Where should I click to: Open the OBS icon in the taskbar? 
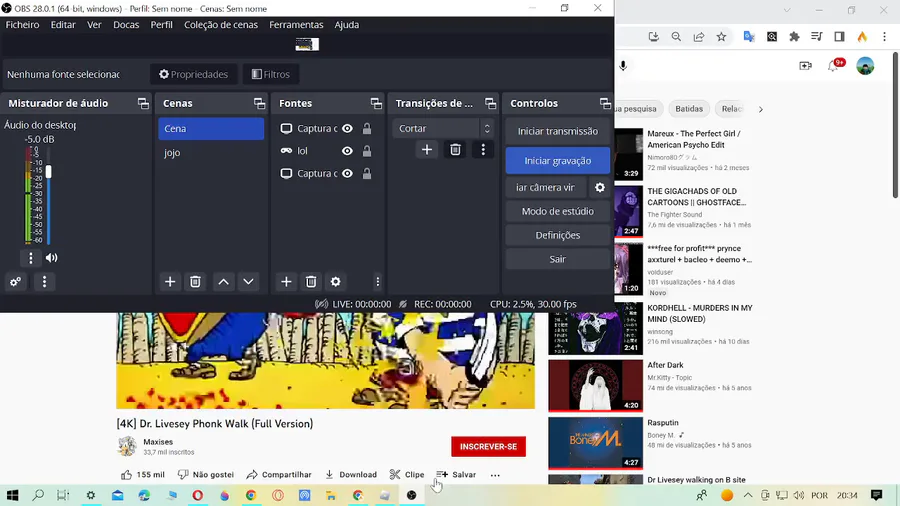tap(412, 495)
